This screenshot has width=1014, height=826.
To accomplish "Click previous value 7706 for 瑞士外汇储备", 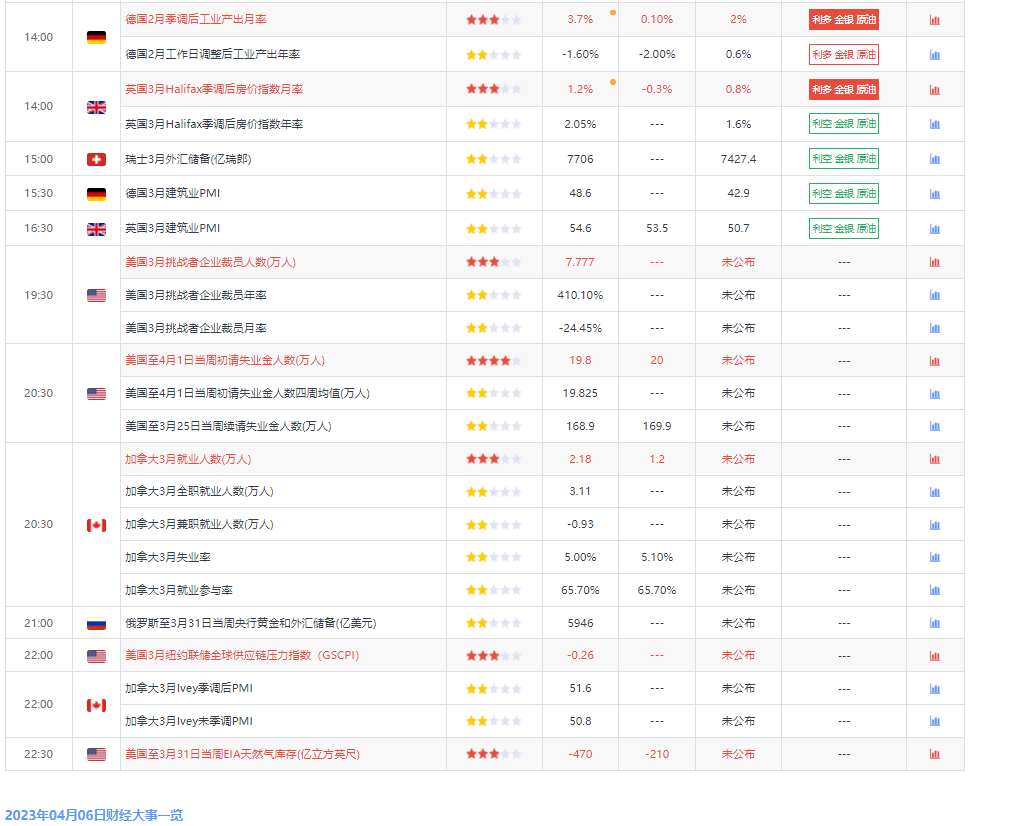I will tap(580, 159).
